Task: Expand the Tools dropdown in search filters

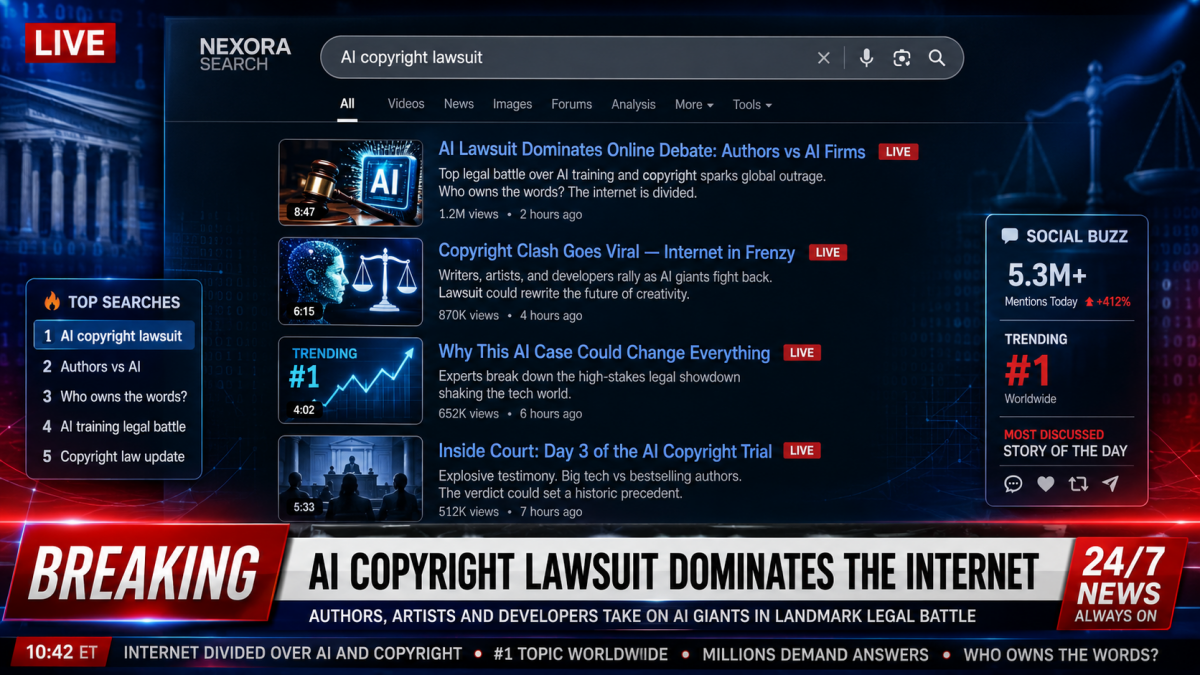Action: (752, 104)
